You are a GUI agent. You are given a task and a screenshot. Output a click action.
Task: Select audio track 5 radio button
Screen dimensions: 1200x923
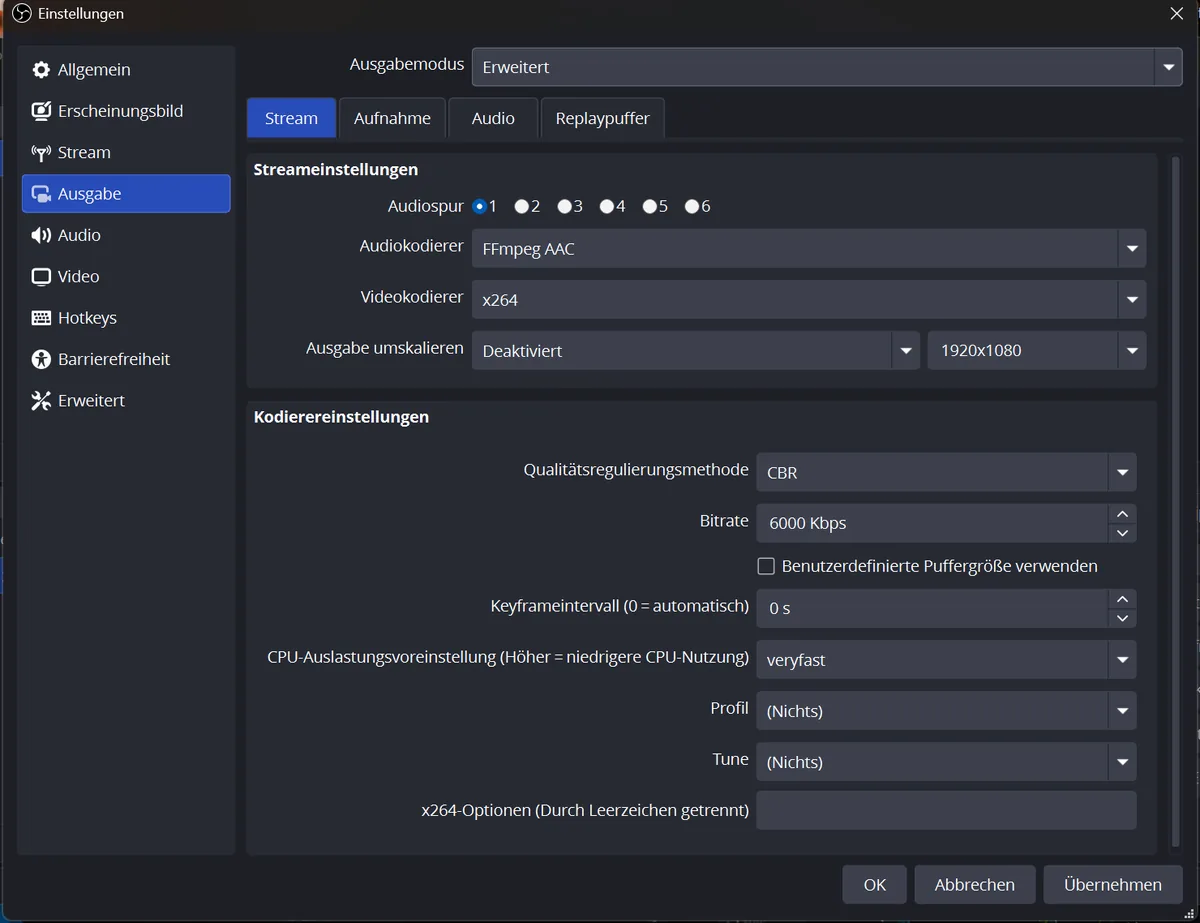(650, 206)
